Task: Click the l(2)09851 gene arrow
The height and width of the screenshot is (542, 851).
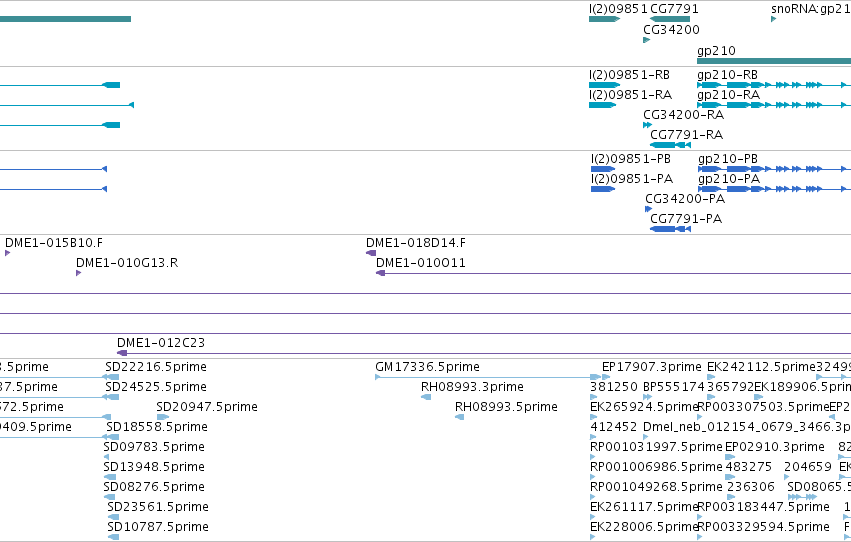Action: [605, 19]
